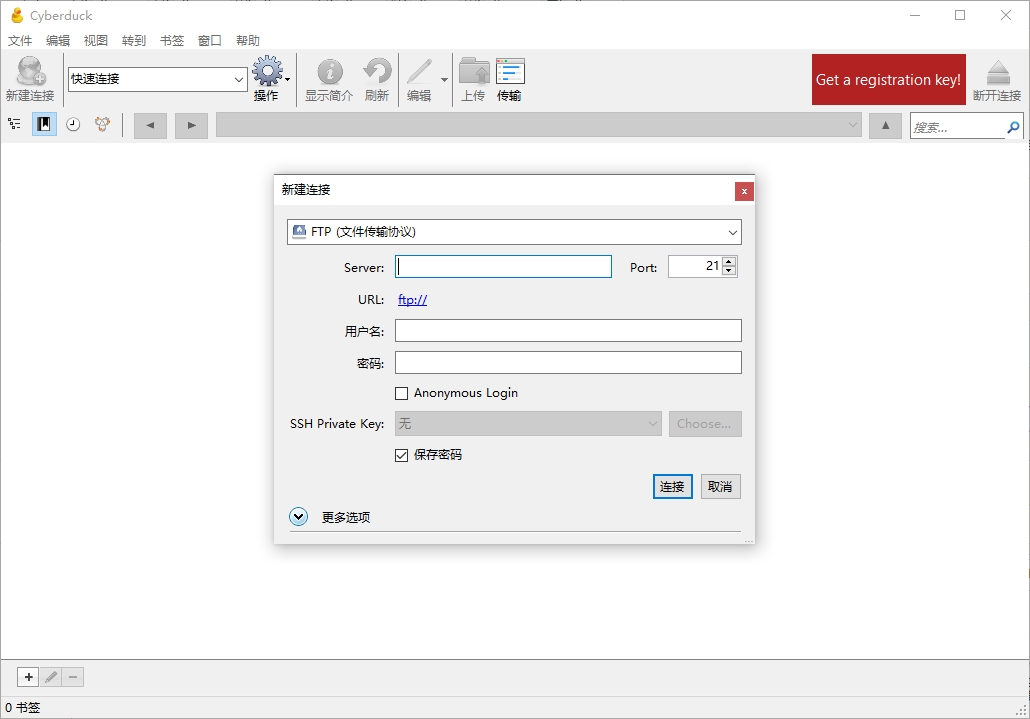The width and height of the screenshot is (1030, 719).
Task: Open the FTP protocol dropdown
Action: 514,232
